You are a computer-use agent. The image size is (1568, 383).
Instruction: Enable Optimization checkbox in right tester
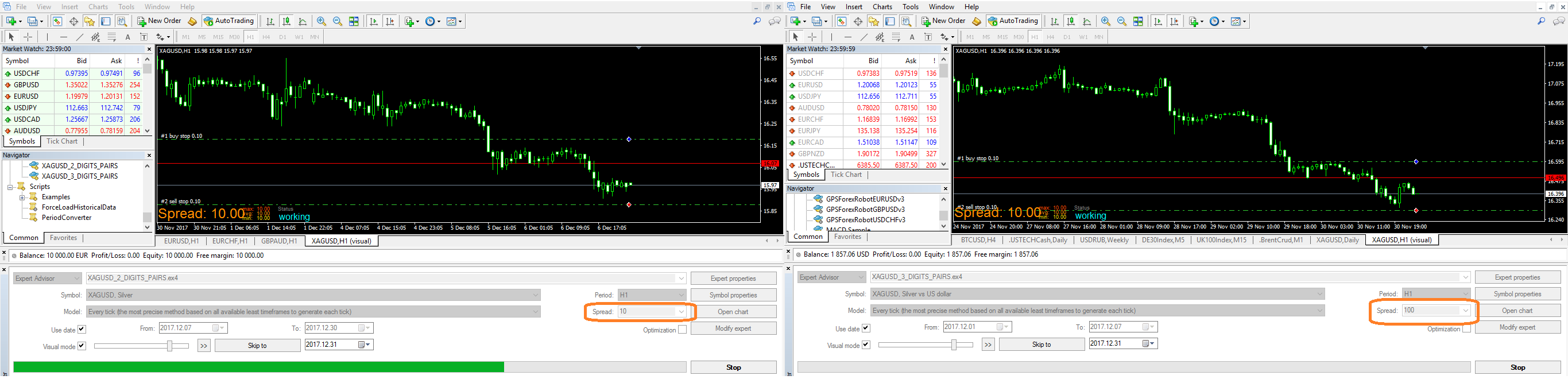pos(1467,328)
